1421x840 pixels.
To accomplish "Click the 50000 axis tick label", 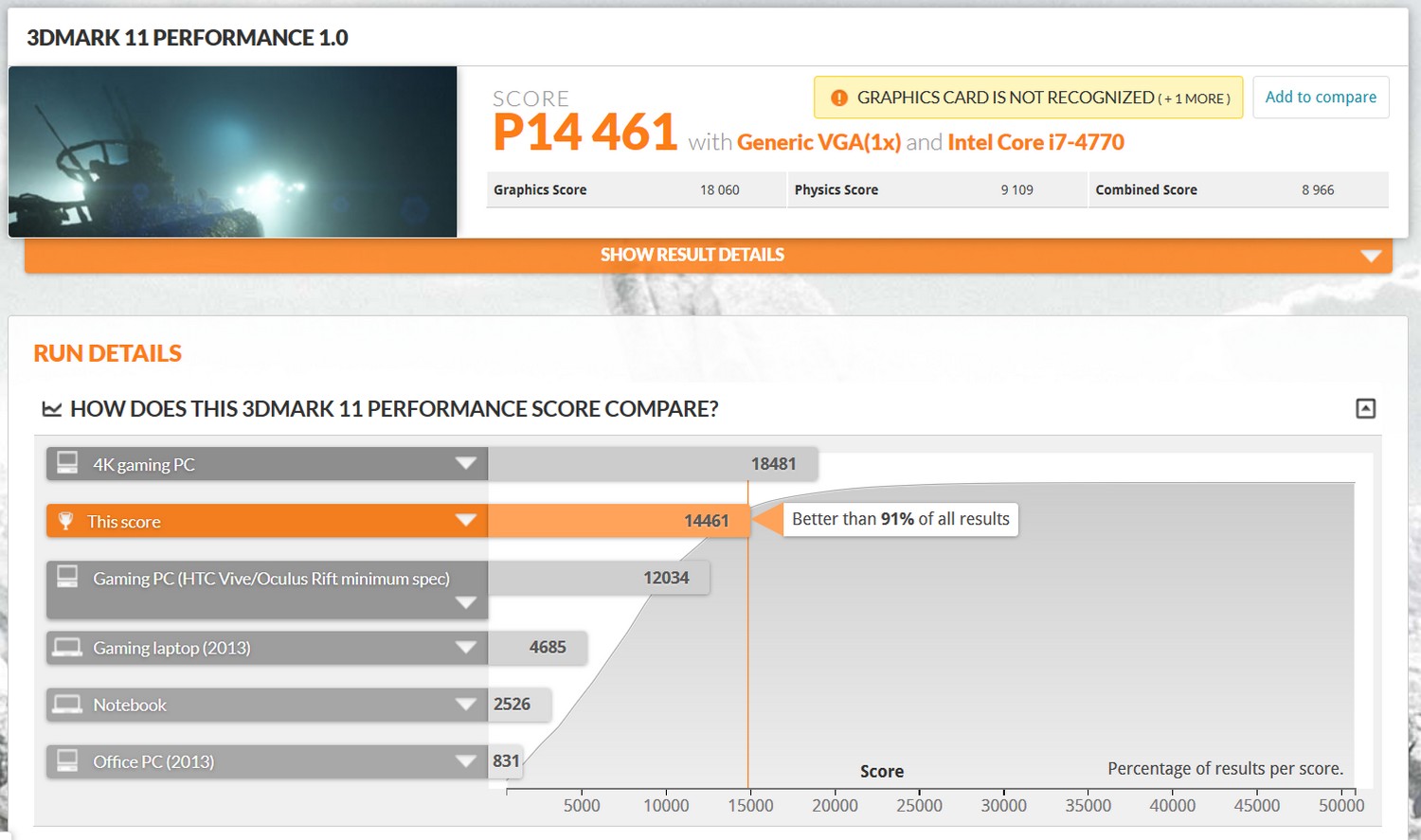I will (x=1341, y=806).
